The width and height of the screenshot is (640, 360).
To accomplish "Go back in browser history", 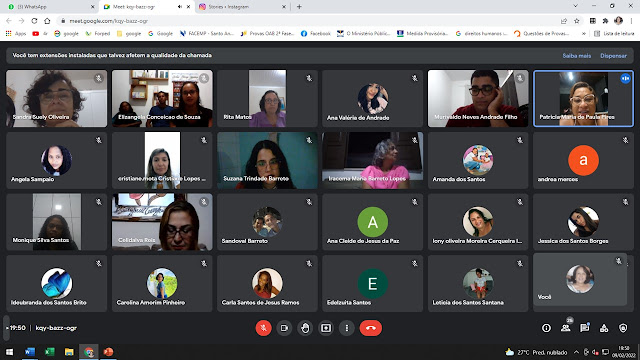I will tap(9, 21).
